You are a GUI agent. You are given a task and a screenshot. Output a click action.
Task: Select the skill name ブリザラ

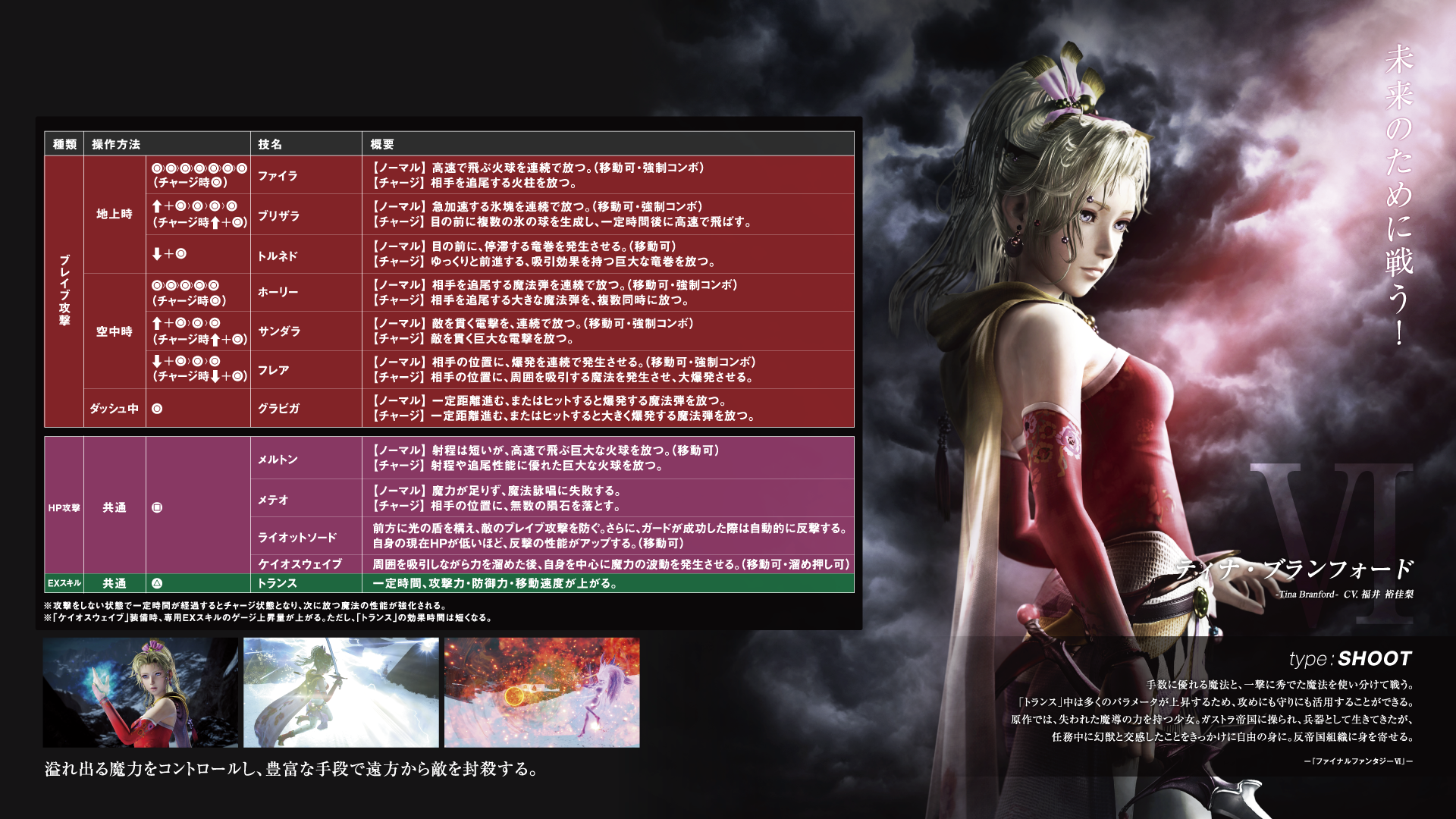pyautogui.click(x=278, y=216)
